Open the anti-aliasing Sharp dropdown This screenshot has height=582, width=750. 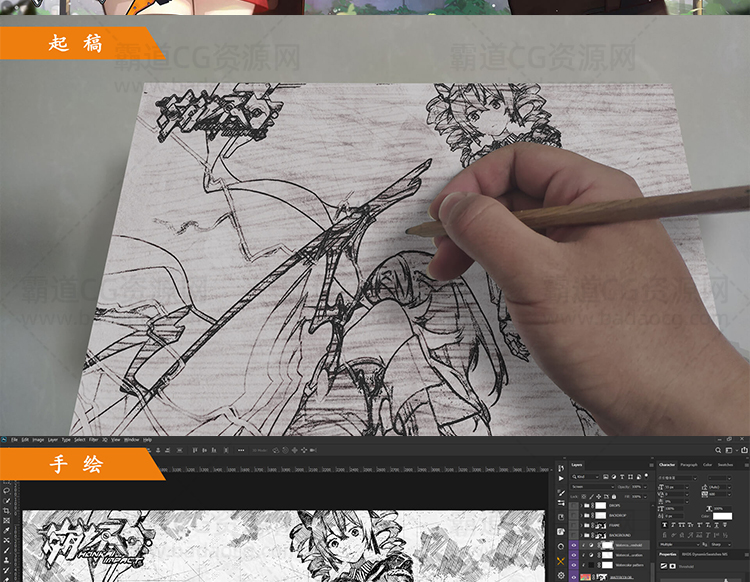click(721, 544)
